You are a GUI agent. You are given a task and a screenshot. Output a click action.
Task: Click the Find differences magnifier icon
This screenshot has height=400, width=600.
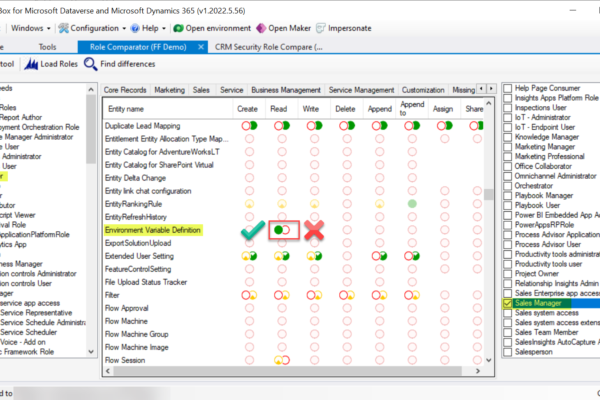[91, 65]
